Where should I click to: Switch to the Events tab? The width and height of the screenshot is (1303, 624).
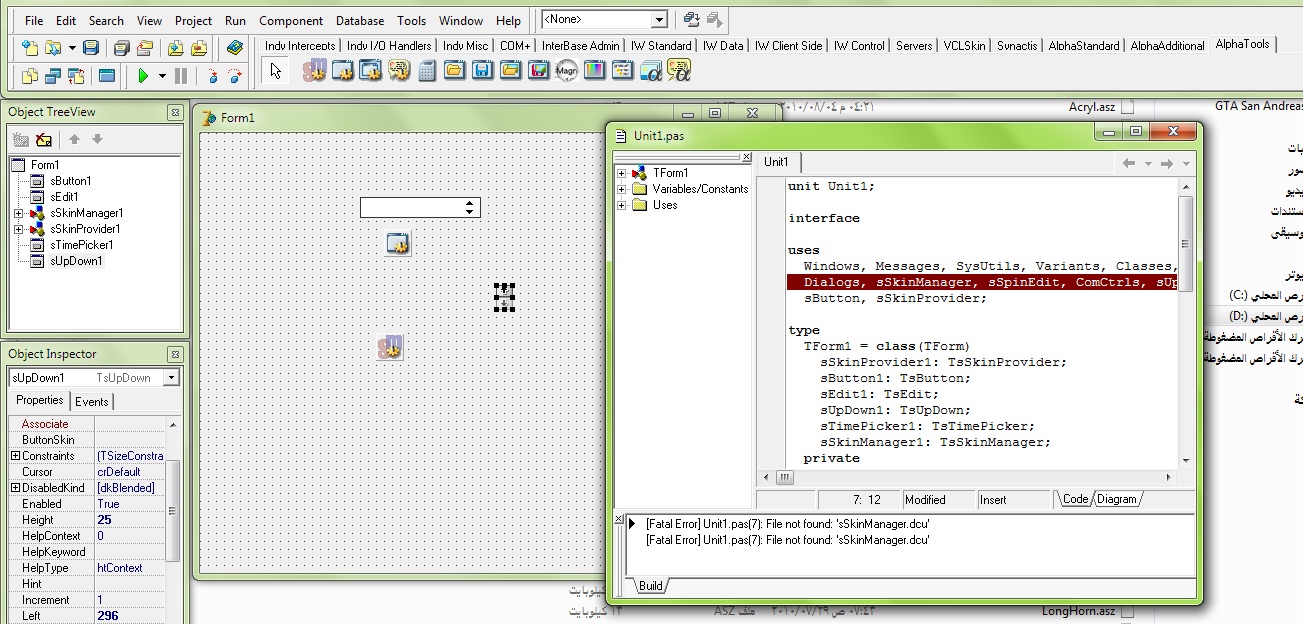click(92, 401)
